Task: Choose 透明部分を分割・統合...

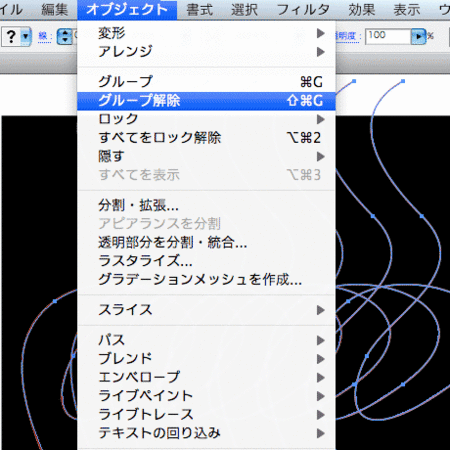Action: pos(206,242)
